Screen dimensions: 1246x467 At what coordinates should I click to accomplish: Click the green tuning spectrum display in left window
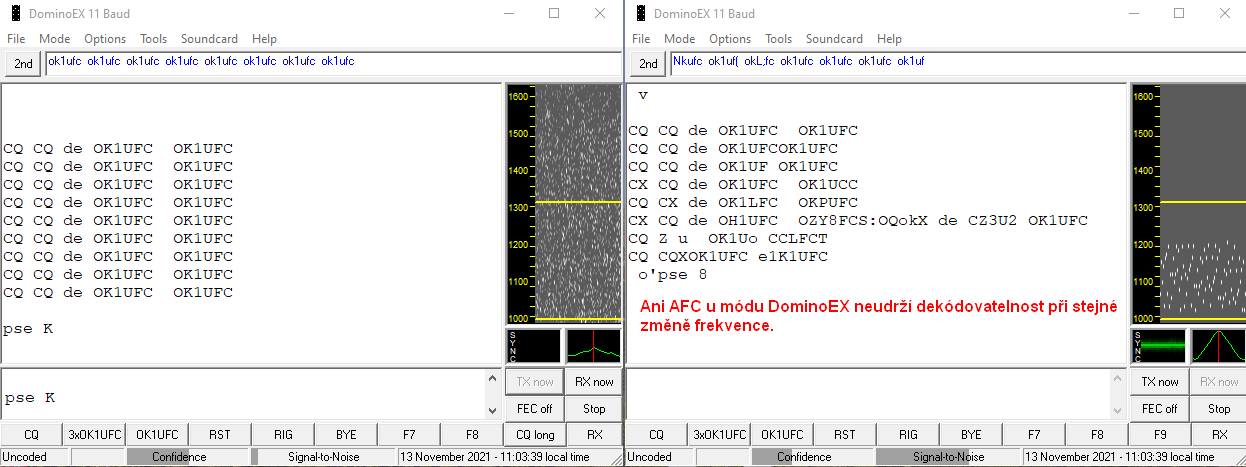594,346
